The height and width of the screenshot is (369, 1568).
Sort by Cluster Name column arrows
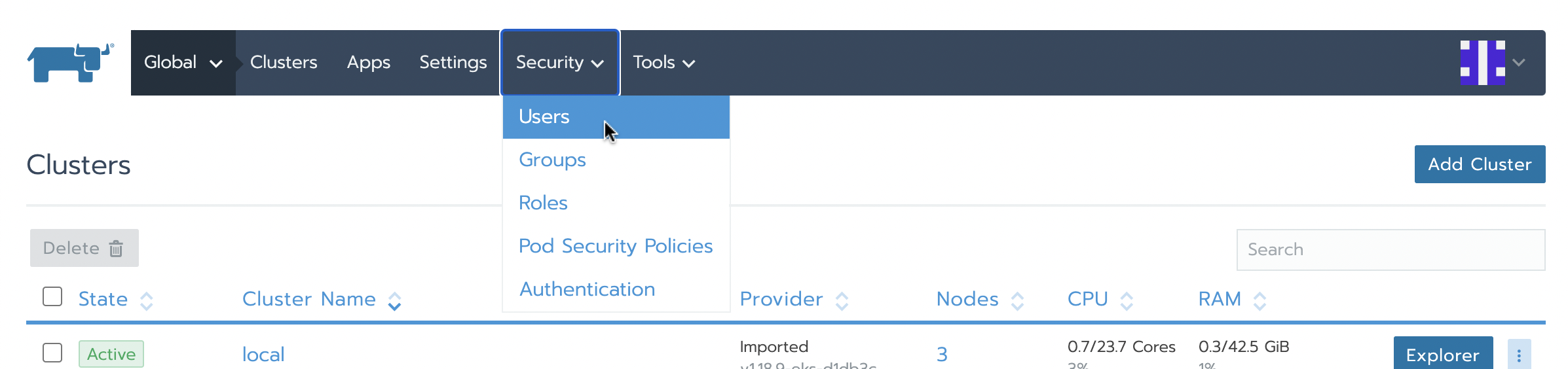click(x=394, y=301)
